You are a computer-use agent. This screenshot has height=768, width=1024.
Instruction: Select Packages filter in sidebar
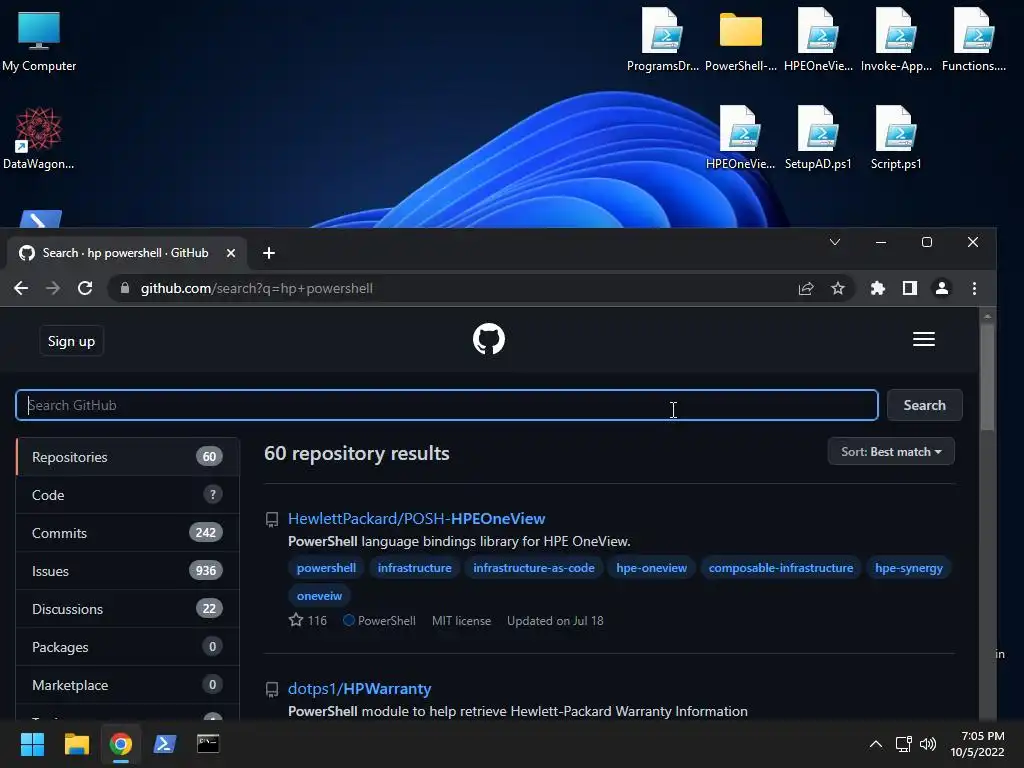[127, 647]
